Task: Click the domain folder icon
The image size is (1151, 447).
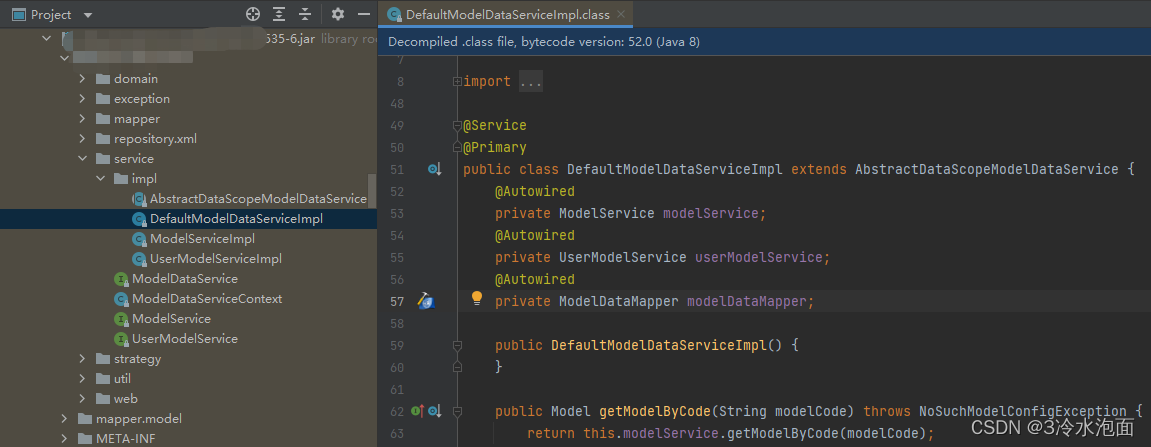Action: pos(103,79)
